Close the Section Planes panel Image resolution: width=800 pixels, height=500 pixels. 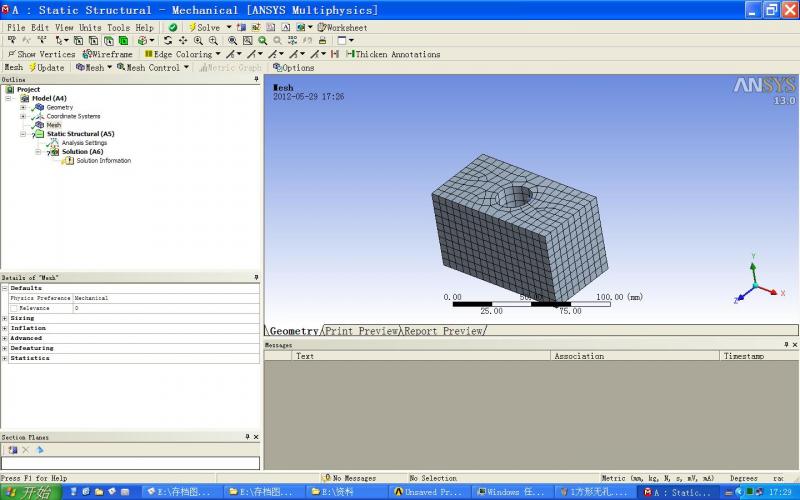pos(256,437)
